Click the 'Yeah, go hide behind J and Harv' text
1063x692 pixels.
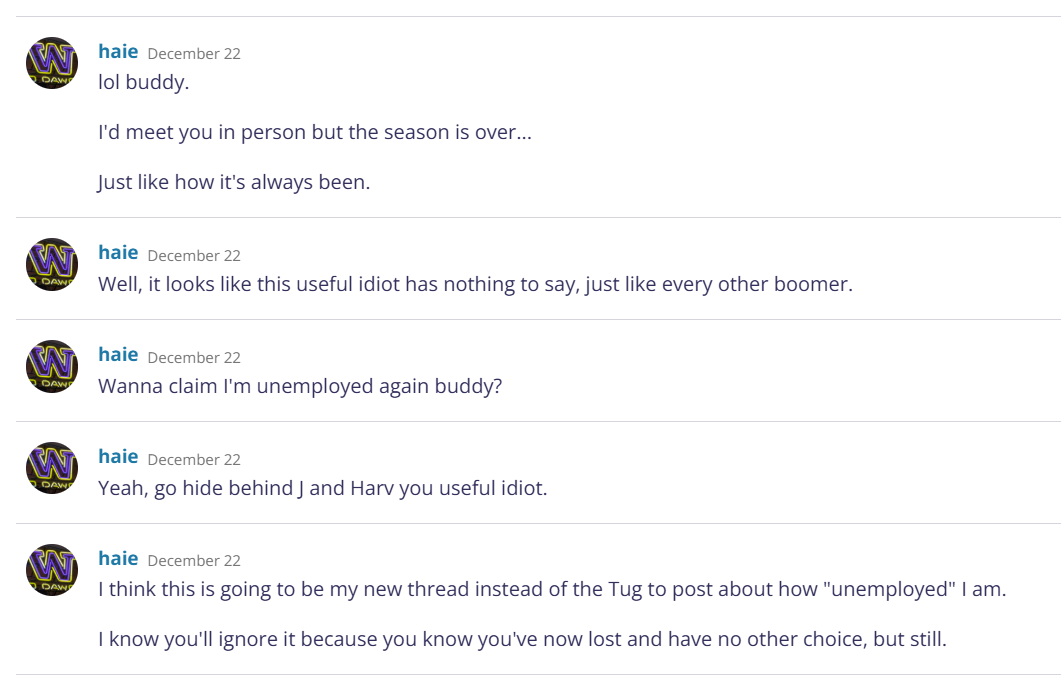pos(322,489)
